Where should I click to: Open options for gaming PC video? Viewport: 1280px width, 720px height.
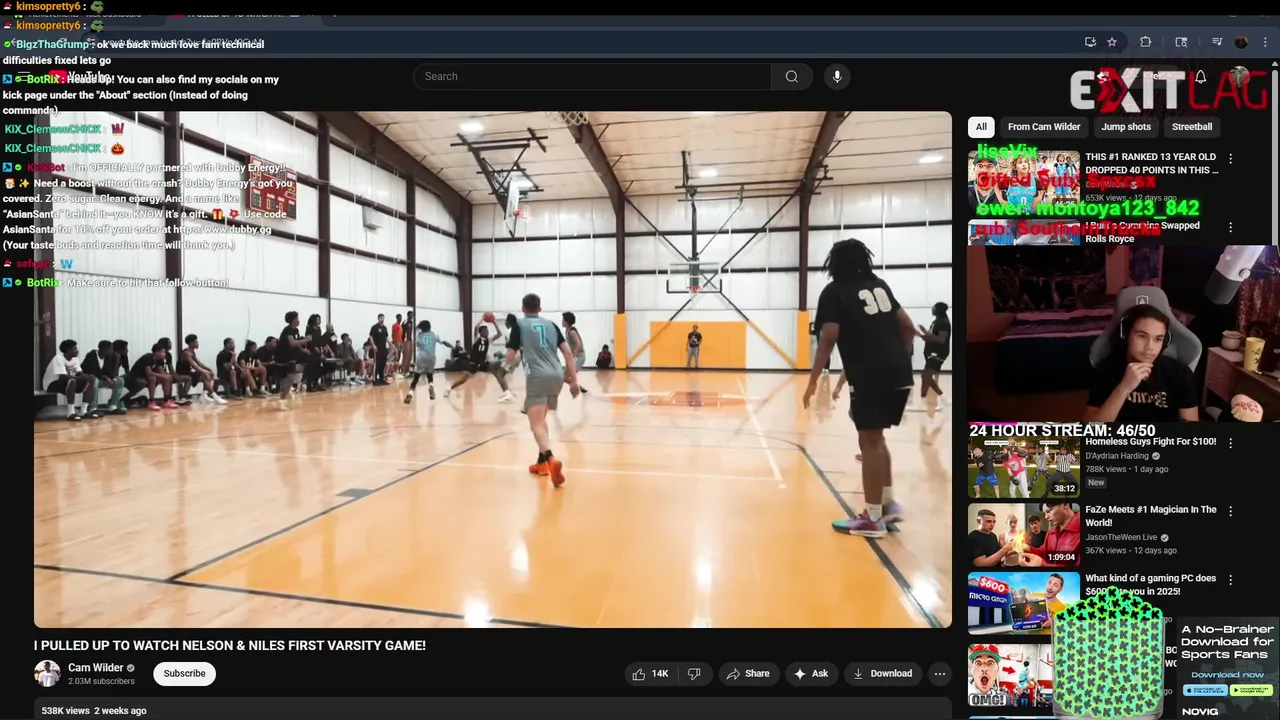pyautogui.click(x=1230, y=580)
